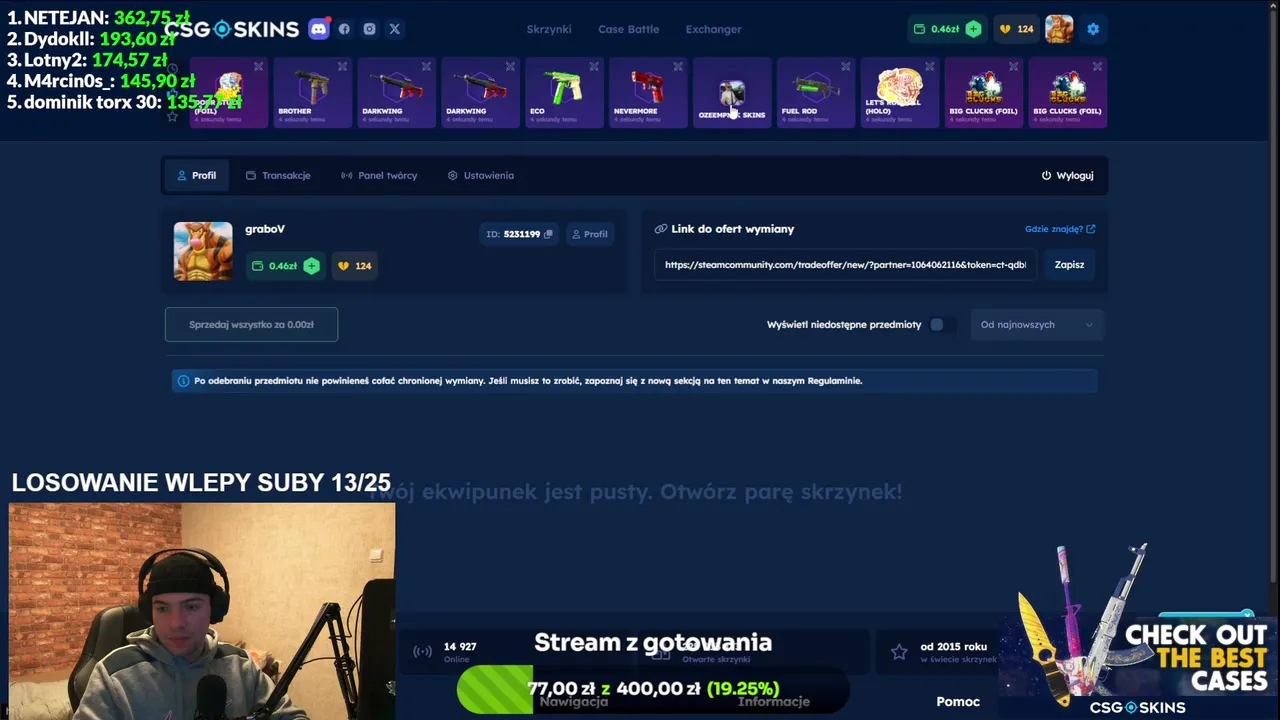Click the green plus in the graboV profile card

tap(311, 265)
